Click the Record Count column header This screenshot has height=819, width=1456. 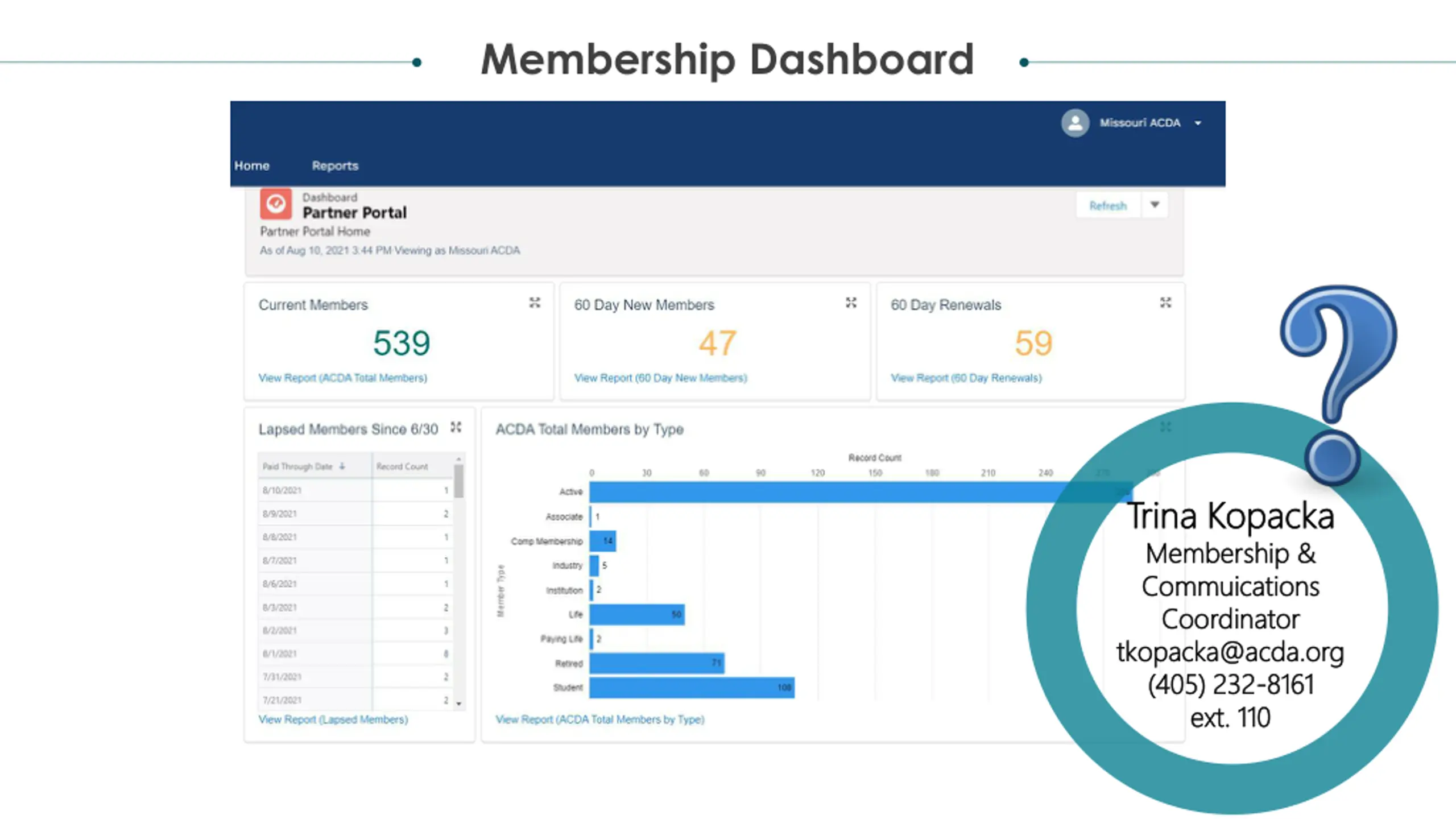pos(402,466)
